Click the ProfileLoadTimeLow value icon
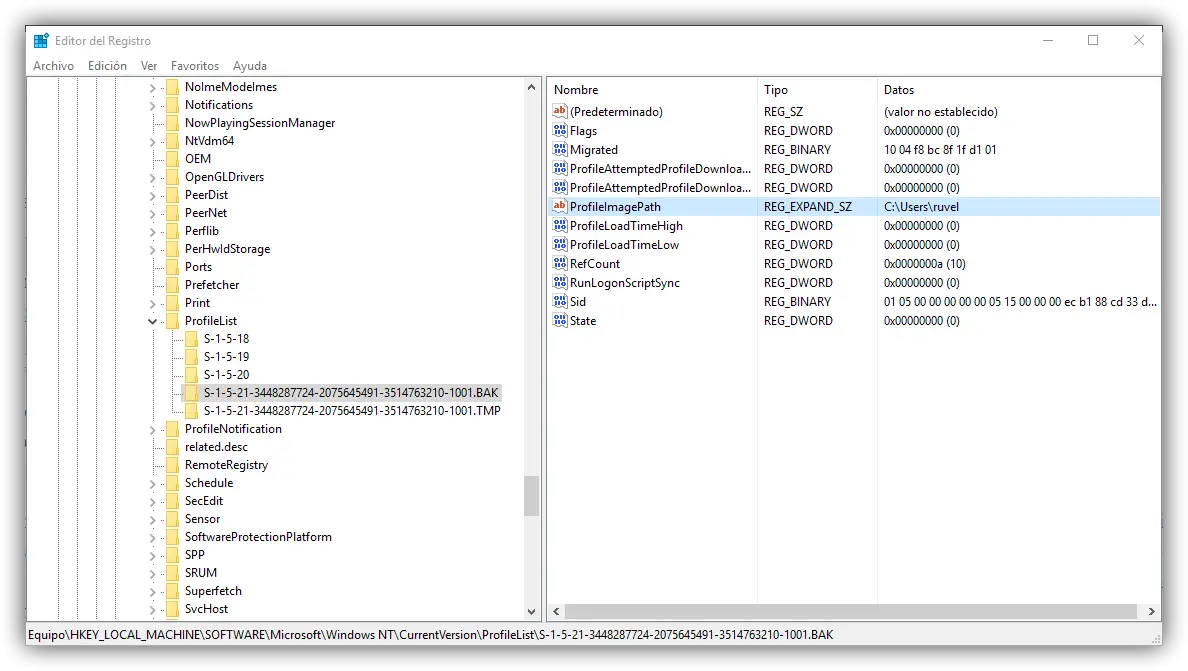 point(560,244)
